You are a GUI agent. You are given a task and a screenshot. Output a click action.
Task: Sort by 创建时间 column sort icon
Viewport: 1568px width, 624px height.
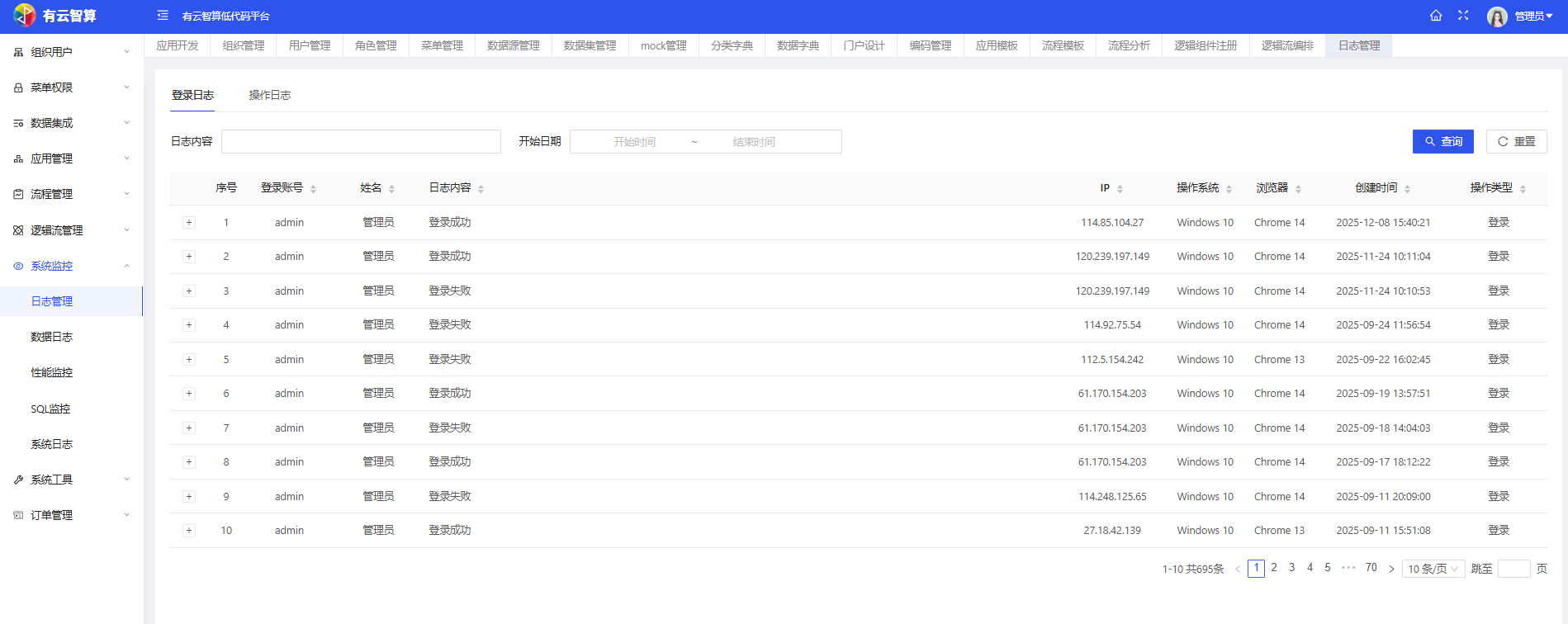click(x=1407, y=189)
